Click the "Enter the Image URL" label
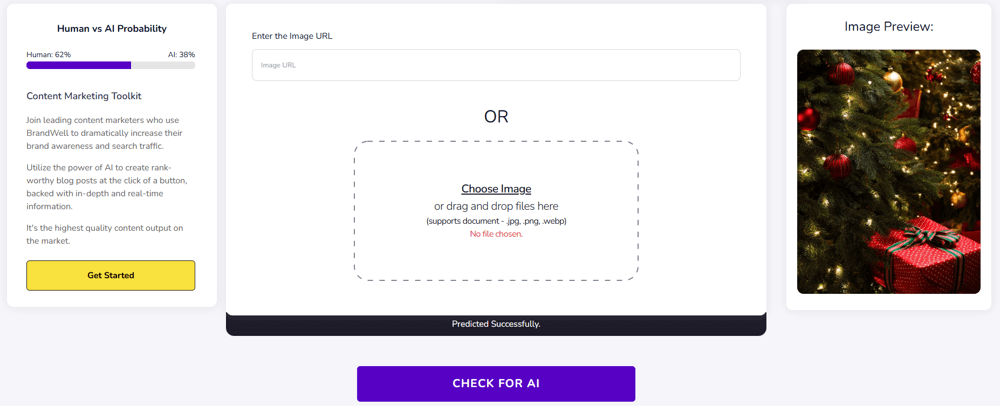The width and height of the screenshot is (1000, 406). click(x=292, y=36)
